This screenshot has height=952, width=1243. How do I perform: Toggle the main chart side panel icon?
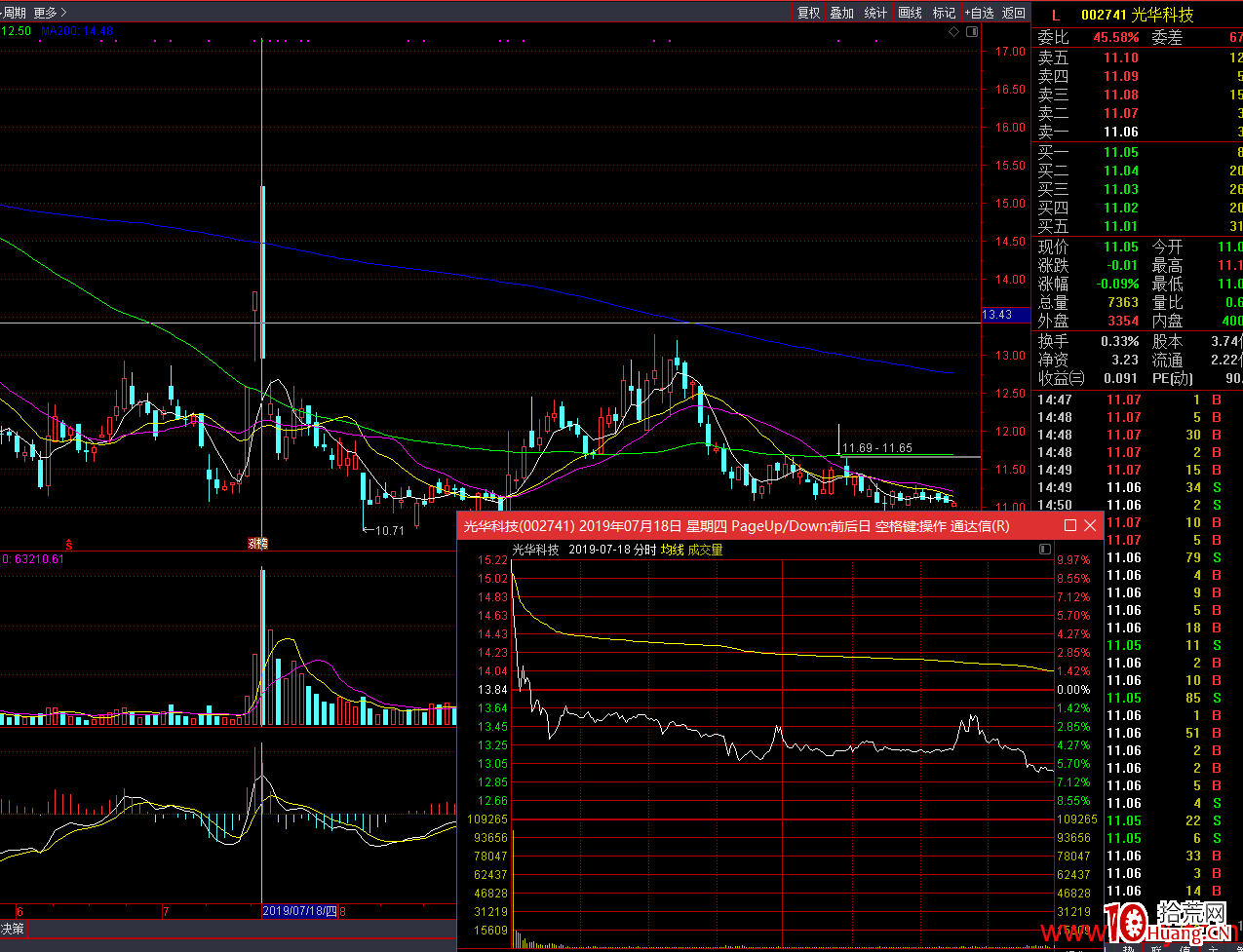click(x=971, y=32)
